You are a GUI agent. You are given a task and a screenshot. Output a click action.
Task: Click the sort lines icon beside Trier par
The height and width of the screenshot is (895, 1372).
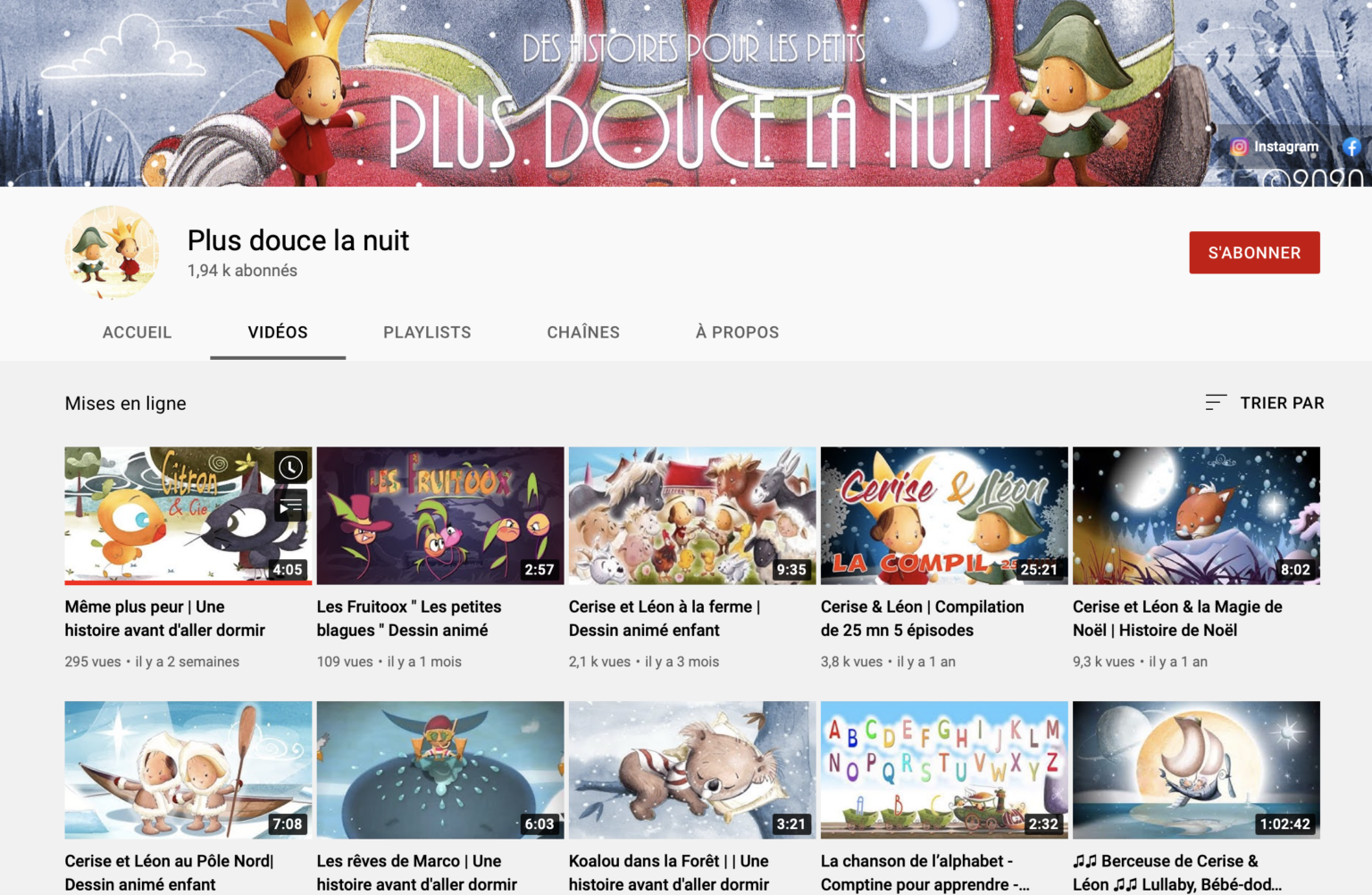1215,403
